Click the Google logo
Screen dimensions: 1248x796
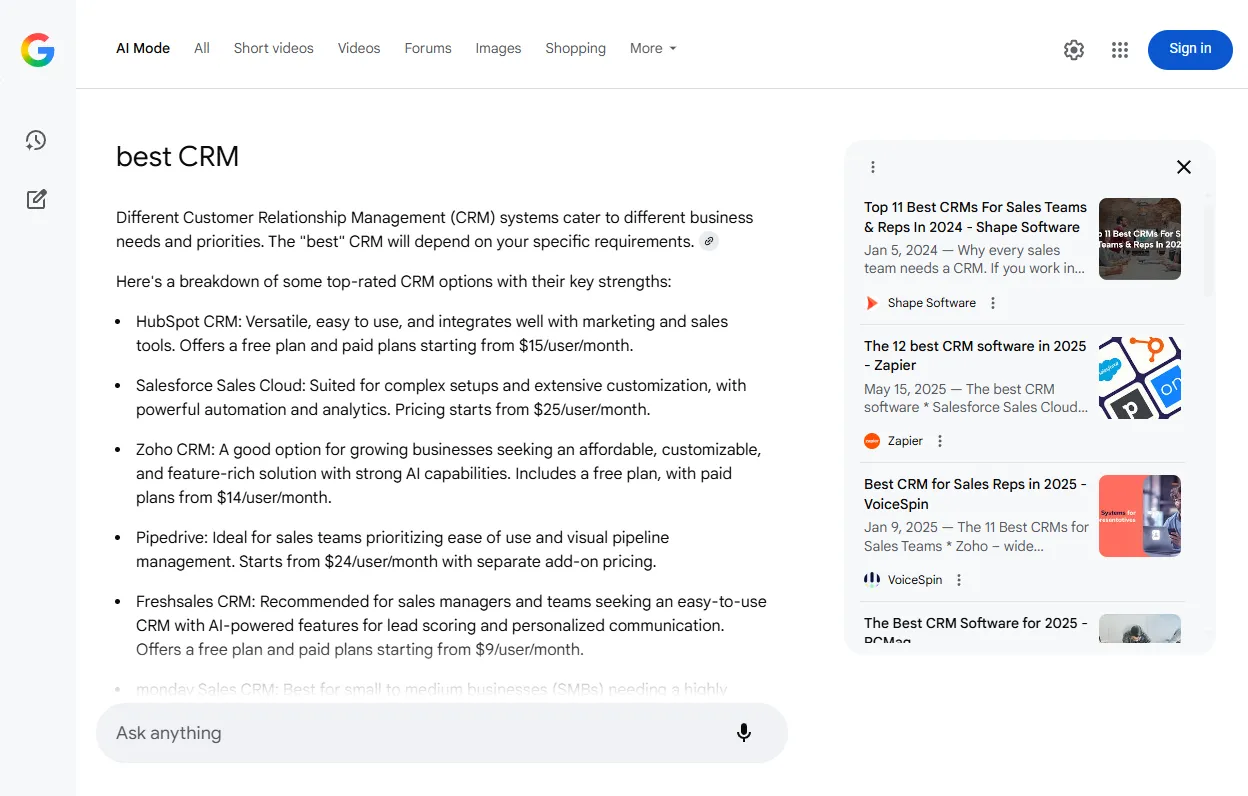click(38, 49)
